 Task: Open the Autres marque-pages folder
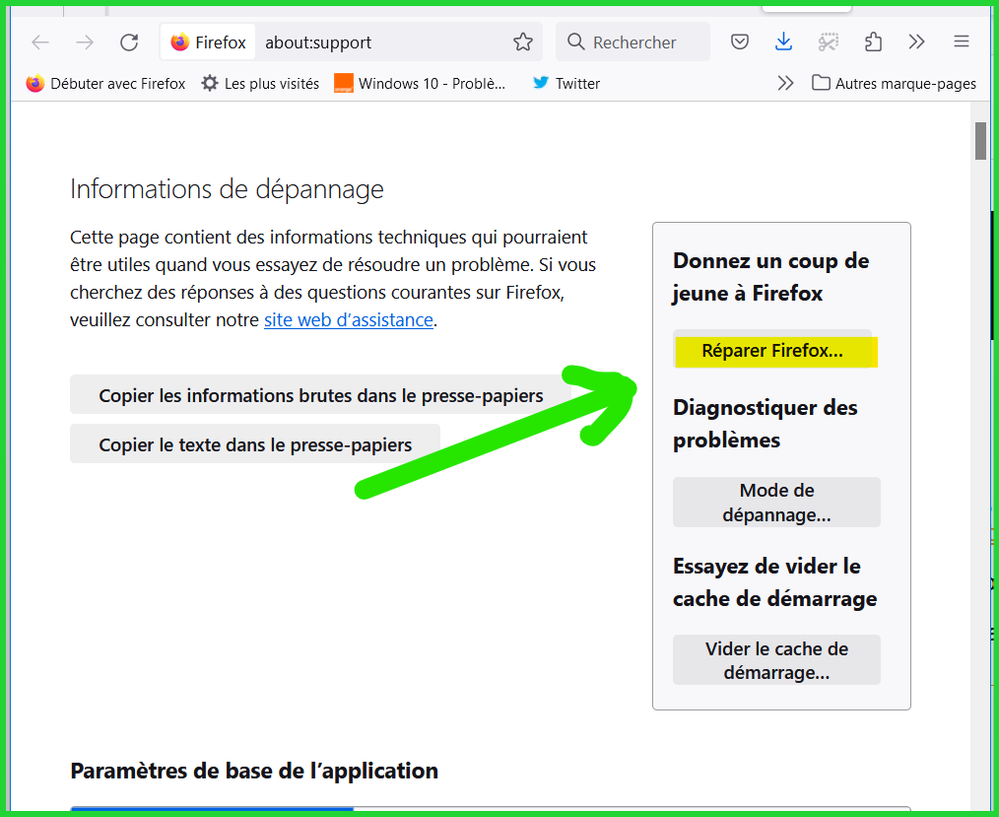(894, 83)
